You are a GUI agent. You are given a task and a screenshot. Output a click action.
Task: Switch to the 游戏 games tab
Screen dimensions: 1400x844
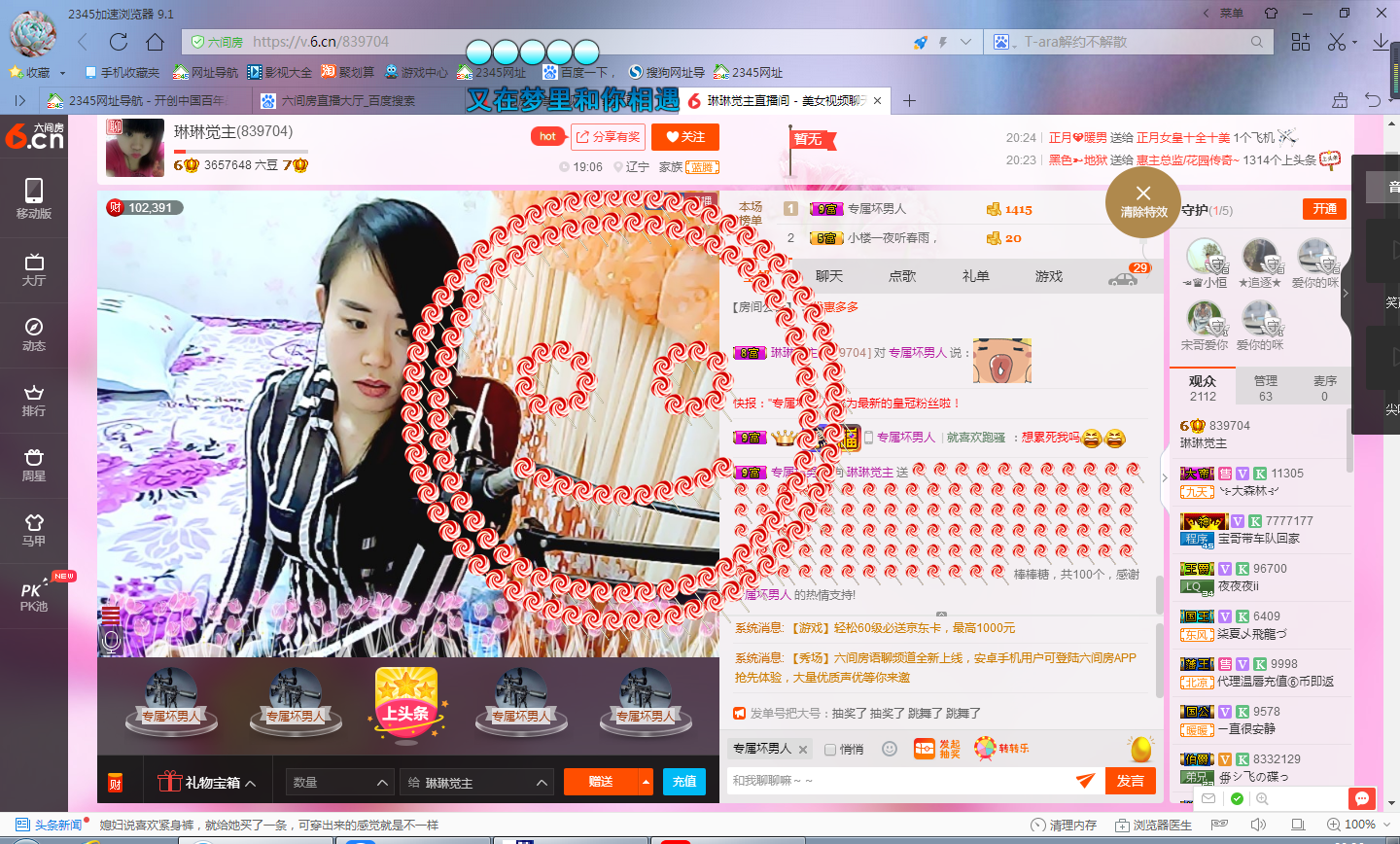[x=1049, y=276]
